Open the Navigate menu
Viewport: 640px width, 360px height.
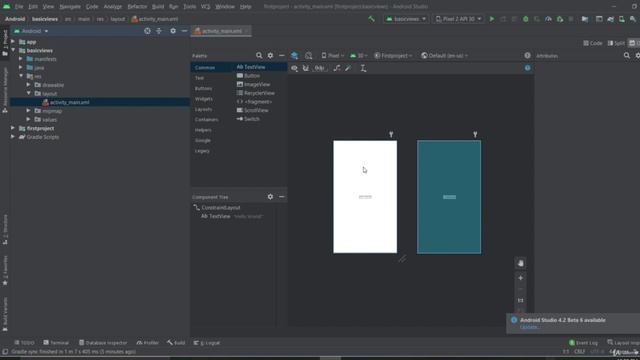click(70, 7)
